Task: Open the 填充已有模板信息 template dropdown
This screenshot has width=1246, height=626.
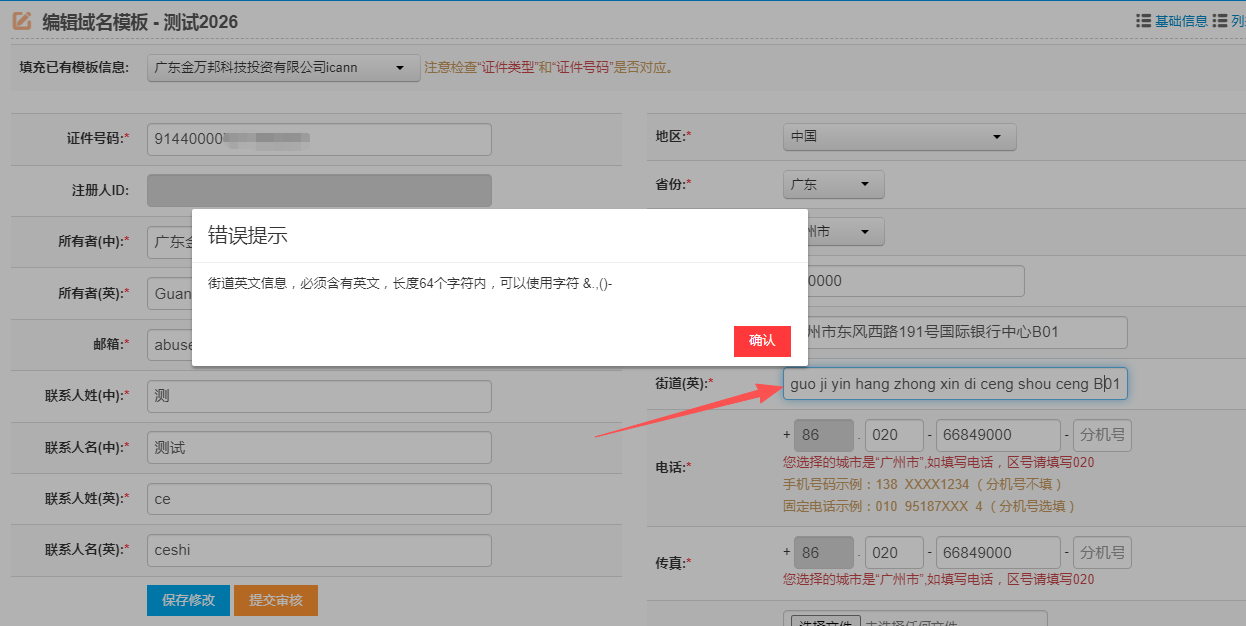Action: coord(284,68)
